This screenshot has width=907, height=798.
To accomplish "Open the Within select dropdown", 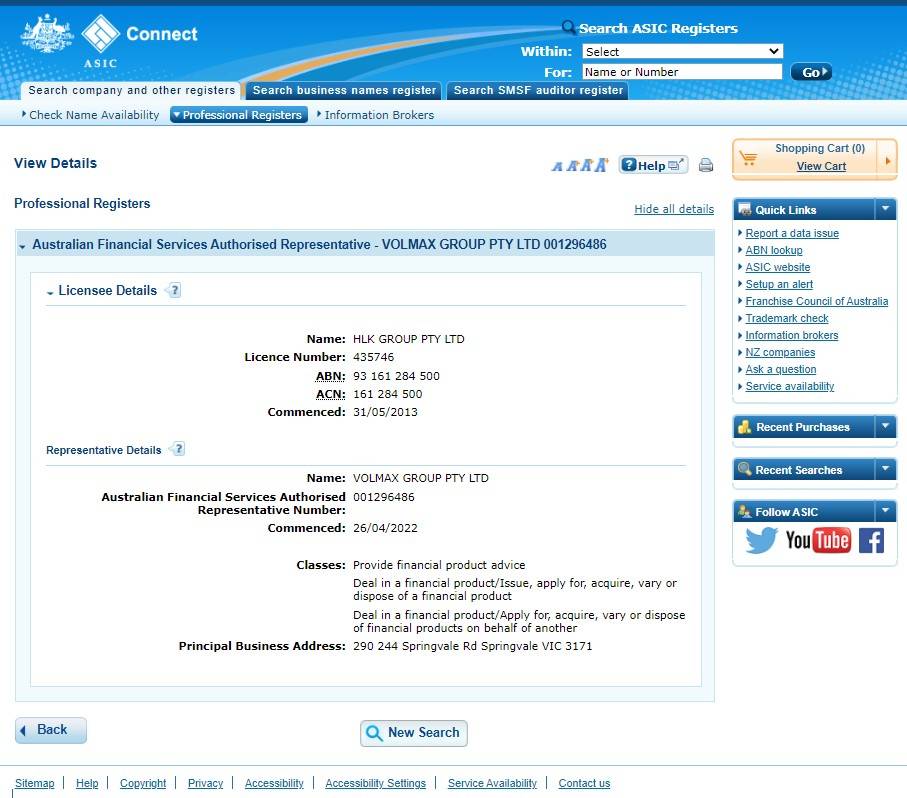I will click(682, 51).
